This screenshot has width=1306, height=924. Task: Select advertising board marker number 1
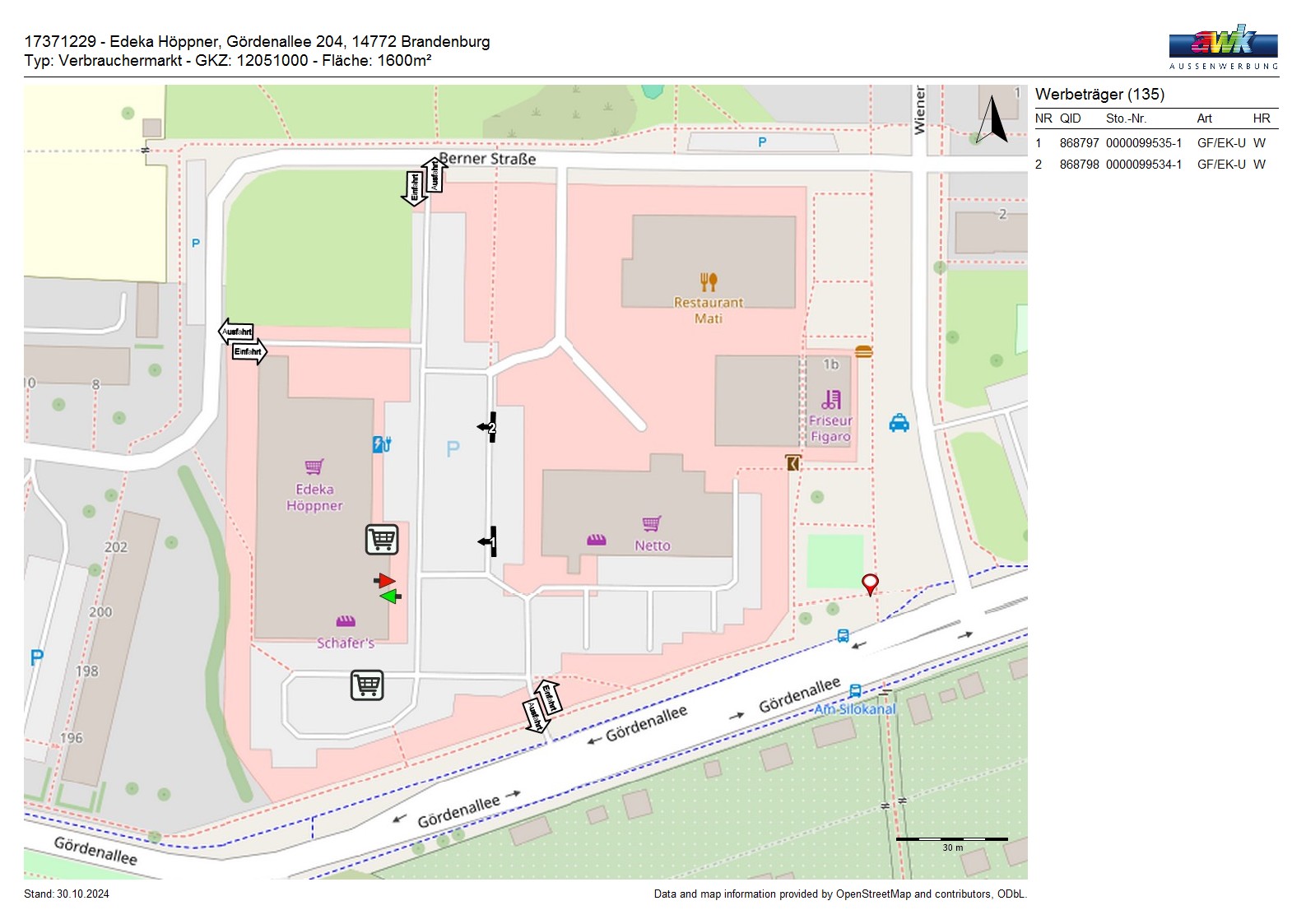[x=489, y=541]
